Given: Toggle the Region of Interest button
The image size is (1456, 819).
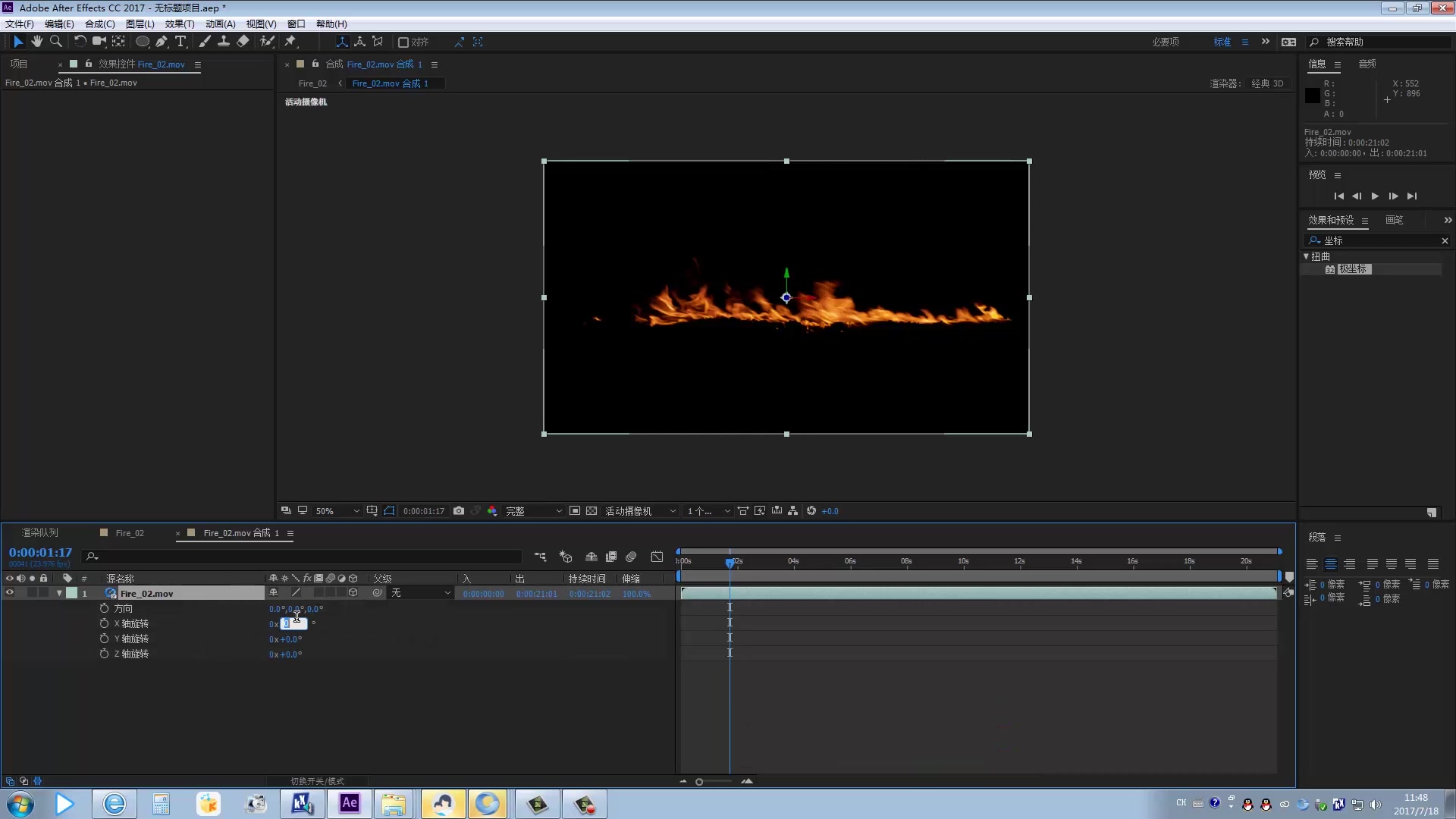Looking at the screenshot, I should click(575, 511).
